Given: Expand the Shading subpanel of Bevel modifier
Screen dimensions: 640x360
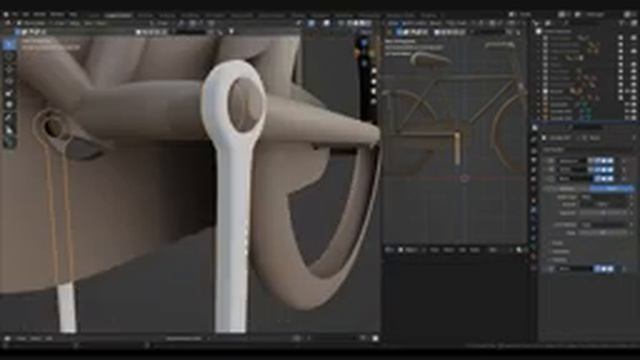Looking at the screenshot, I should [x=559, y=260].
